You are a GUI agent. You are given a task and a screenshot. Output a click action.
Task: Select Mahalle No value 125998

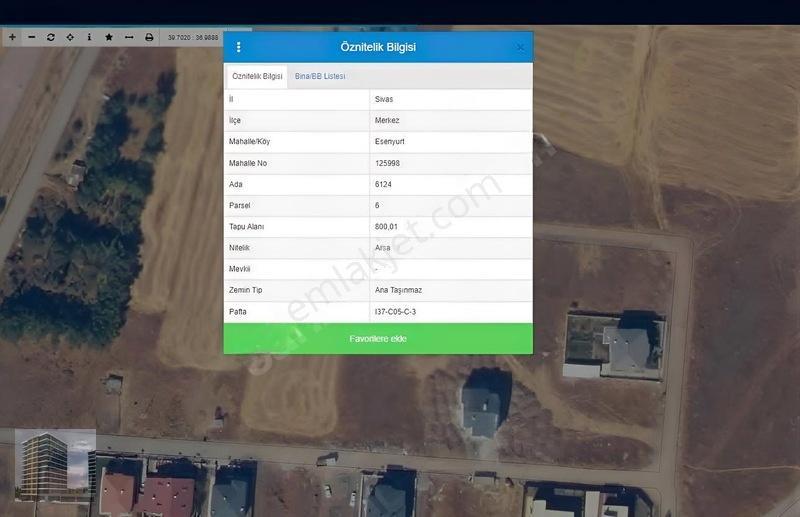click(x=387, y=163)
